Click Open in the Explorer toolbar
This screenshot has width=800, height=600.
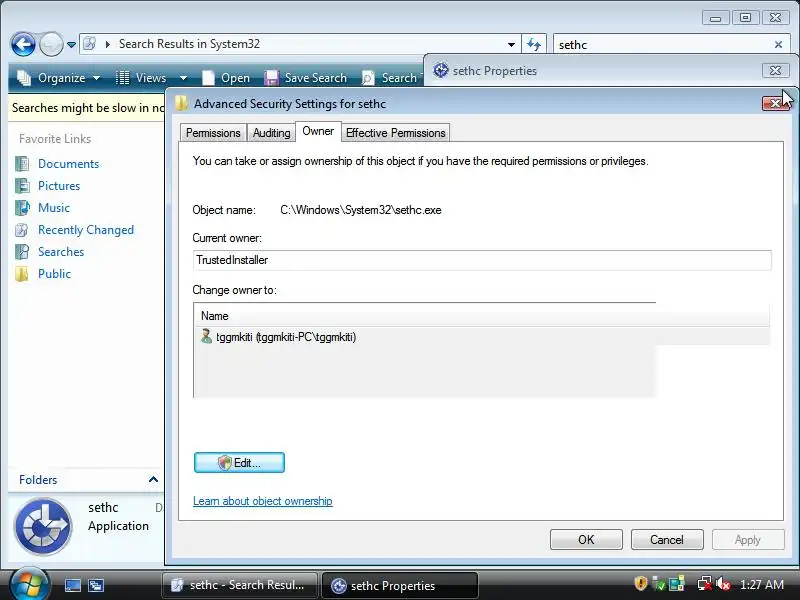(226, 78)
